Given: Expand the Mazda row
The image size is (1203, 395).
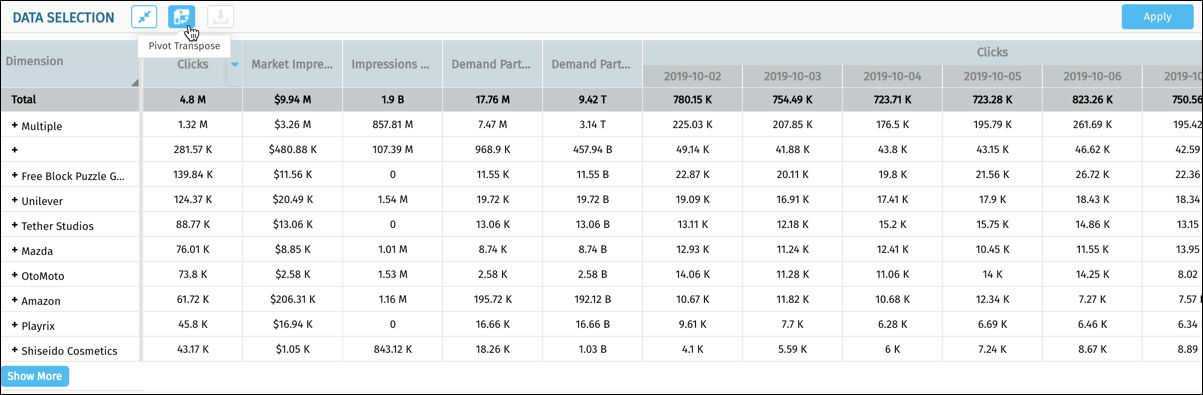Looking at the screenshot, I should click(x=15, y=250).
